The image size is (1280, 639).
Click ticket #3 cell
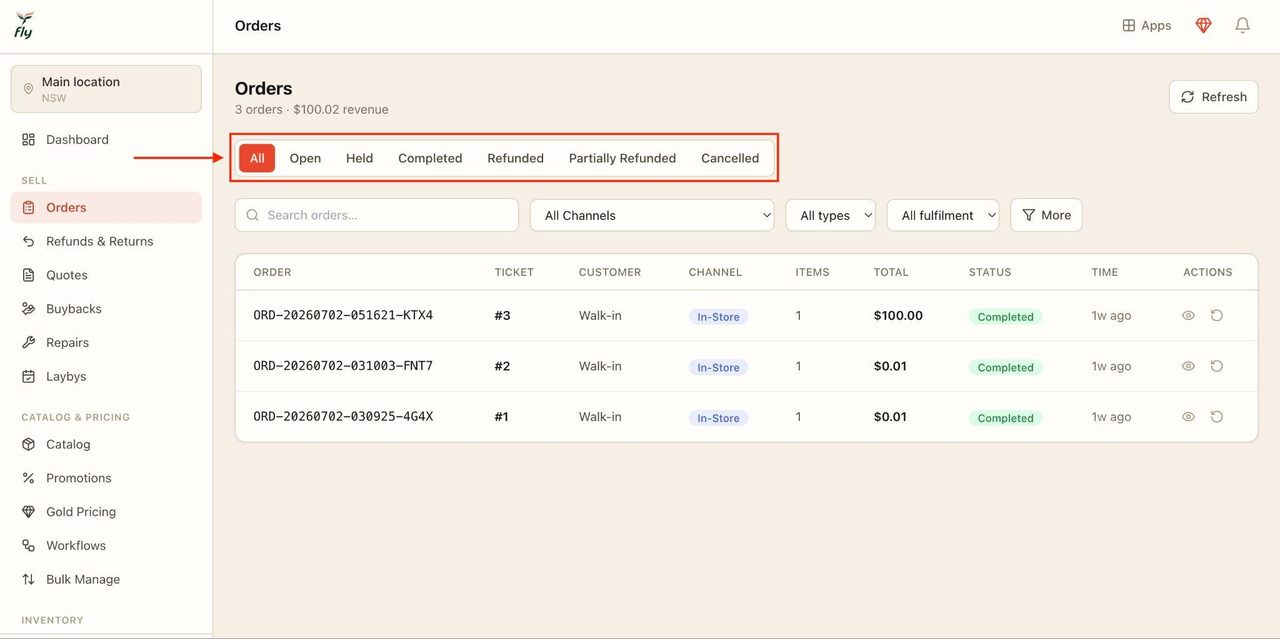click(x=502, y=316)
